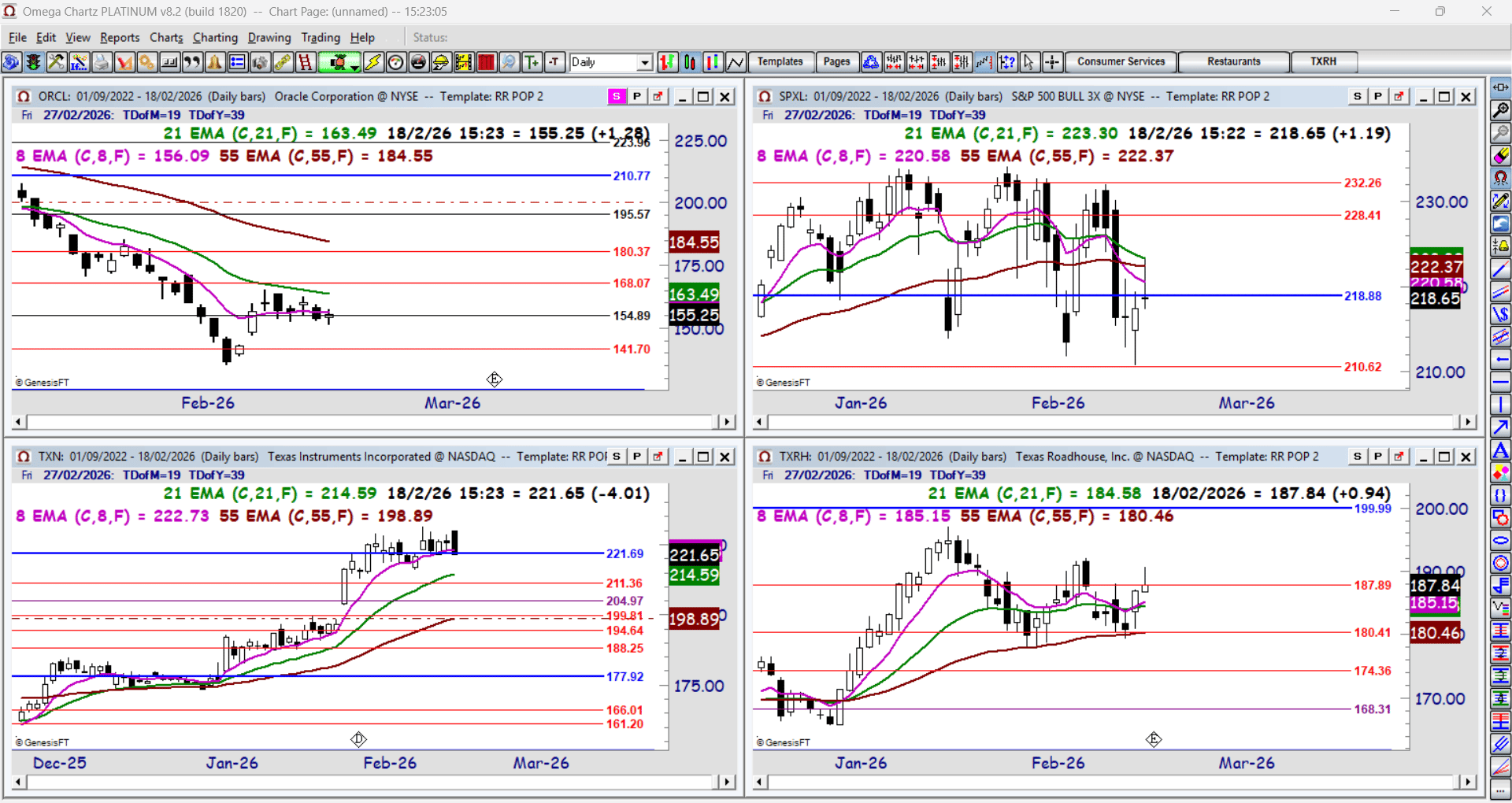Select the ellipse drawing tool
The width and height of the screenshot is (1512, 803).
tap(1500, 541)
